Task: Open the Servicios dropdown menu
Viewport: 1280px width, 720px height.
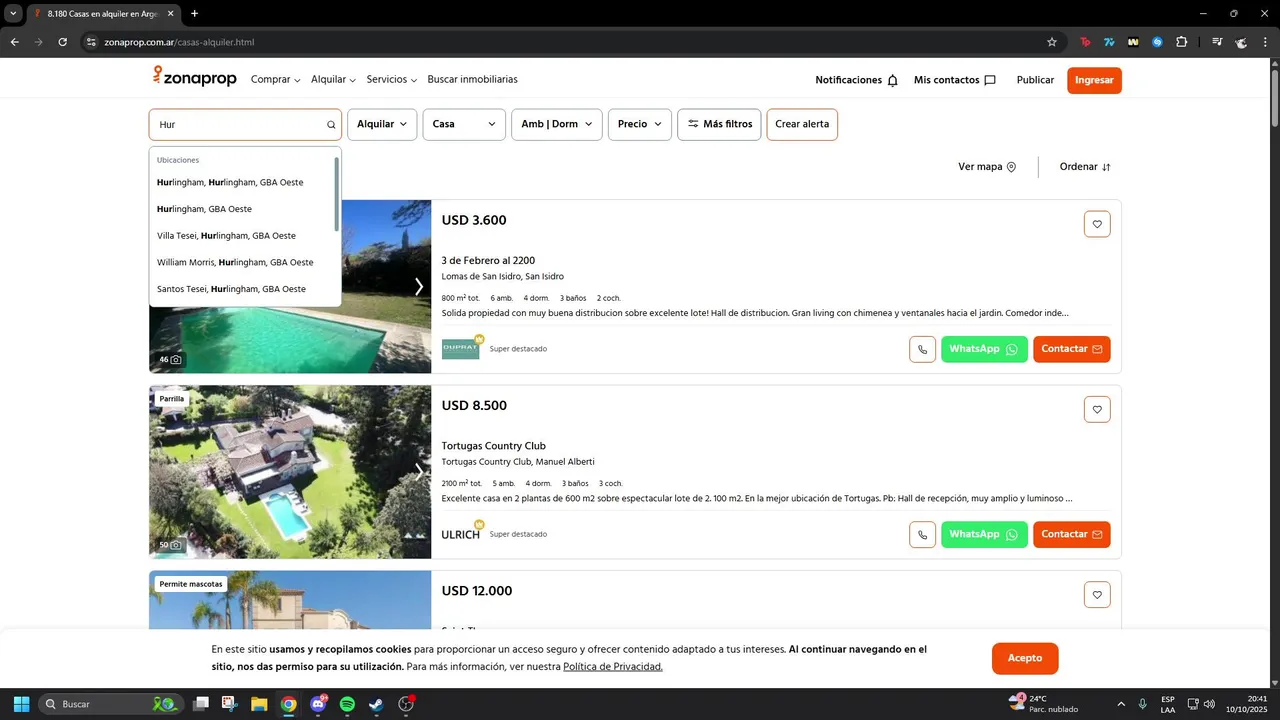Action: pyautogui.click(x=392, y=80)
